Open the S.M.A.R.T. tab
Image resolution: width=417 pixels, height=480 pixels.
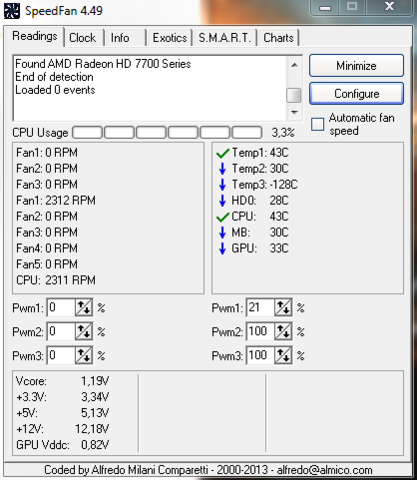coord(224,38)
